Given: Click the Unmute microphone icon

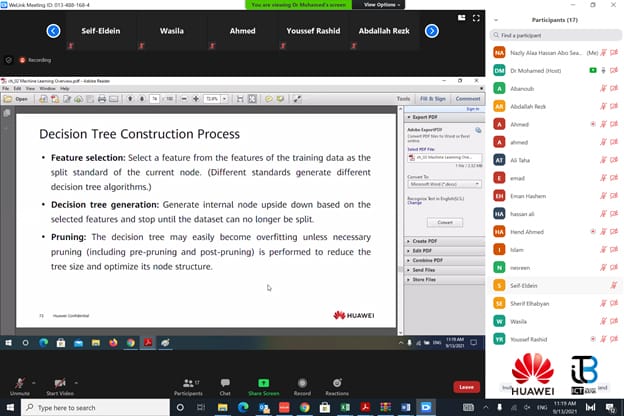Looking at the screenshot, I should pyautogui.click(x=20, y=383).
